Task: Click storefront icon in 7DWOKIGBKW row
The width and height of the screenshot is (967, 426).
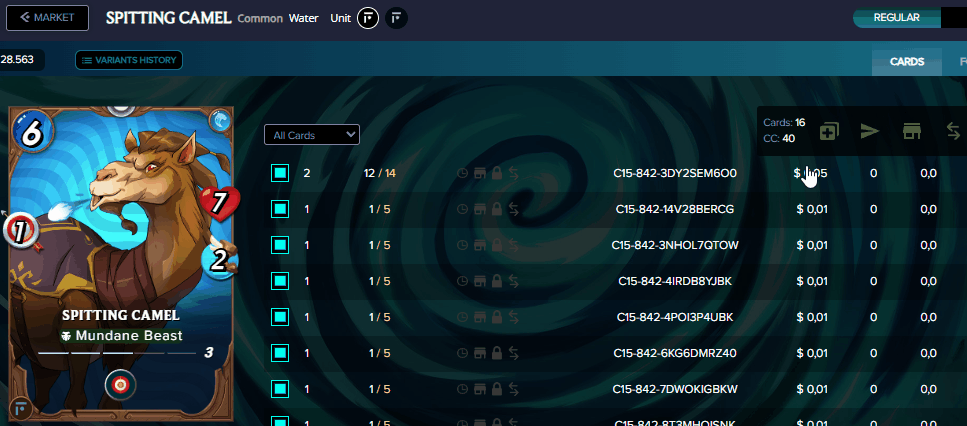Action: point(480,389)
